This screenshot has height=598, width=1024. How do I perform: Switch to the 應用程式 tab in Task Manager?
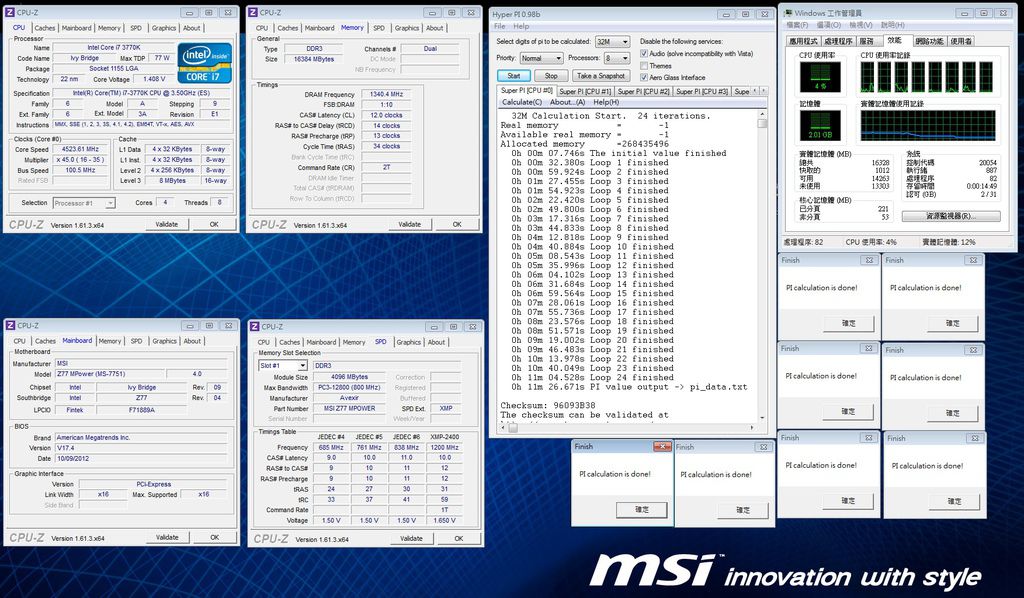pos(803,41)
